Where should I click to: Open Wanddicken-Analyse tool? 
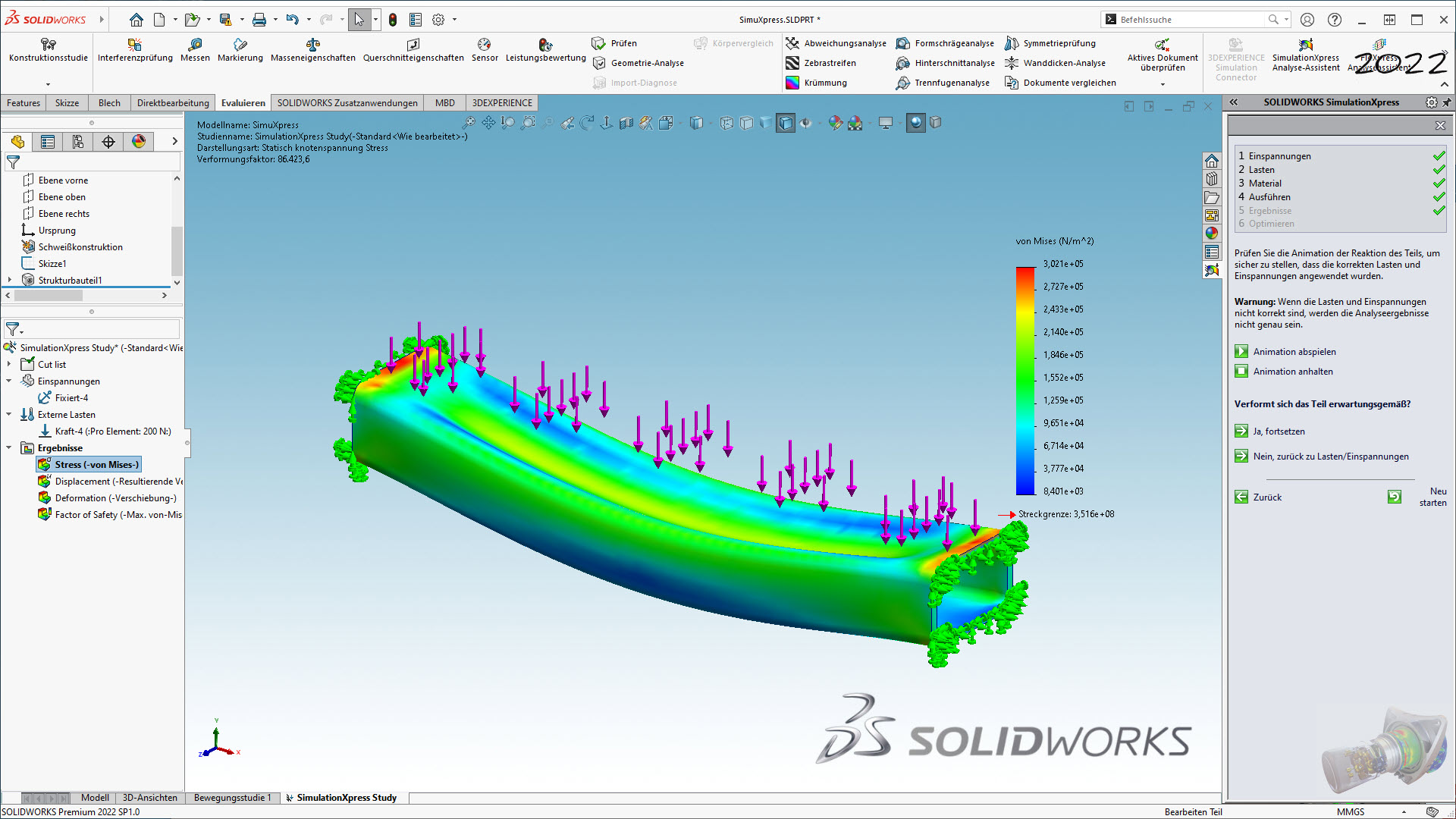pos(1055,63)
